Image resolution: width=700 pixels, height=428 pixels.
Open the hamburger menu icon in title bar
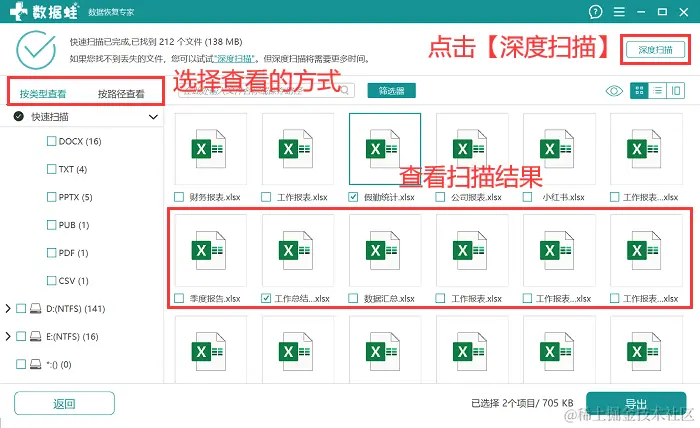pos(619,12)
